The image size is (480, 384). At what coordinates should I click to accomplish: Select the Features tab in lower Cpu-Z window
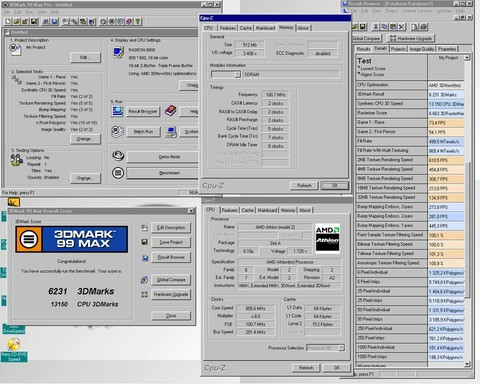pos(230,210)
